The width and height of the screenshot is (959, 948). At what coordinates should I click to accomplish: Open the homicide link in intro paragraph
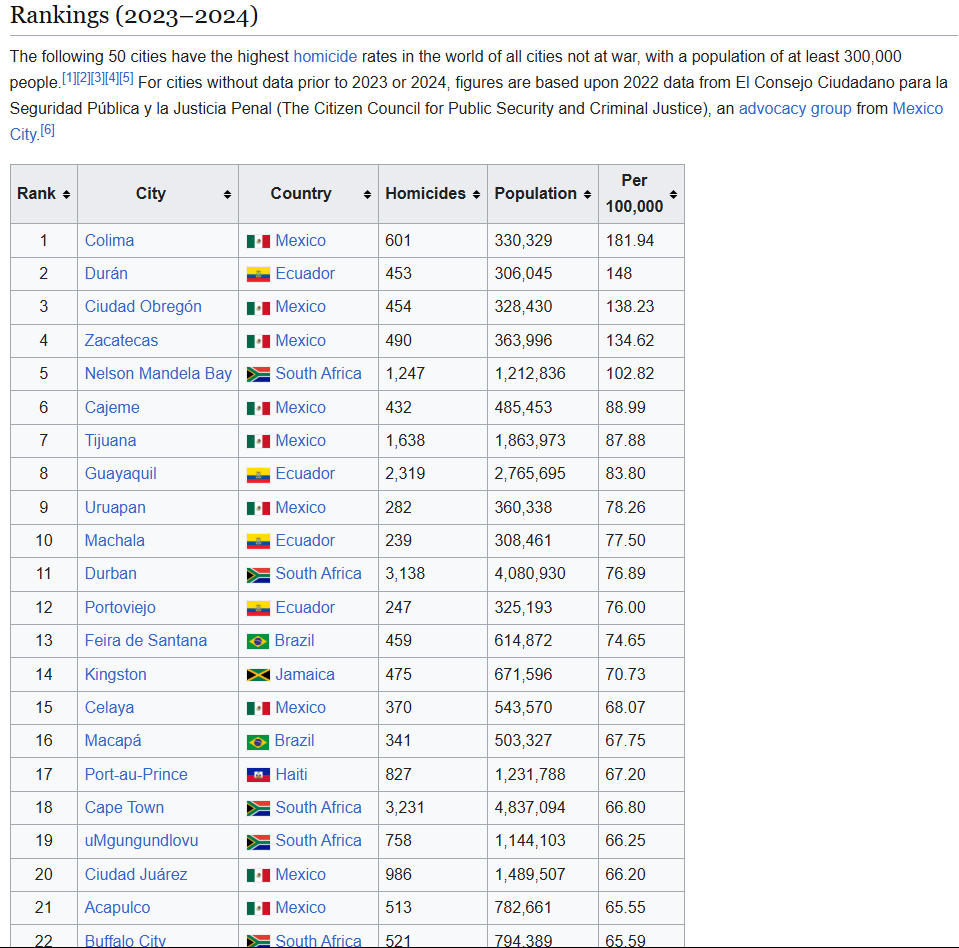click(x=325, y=56)
